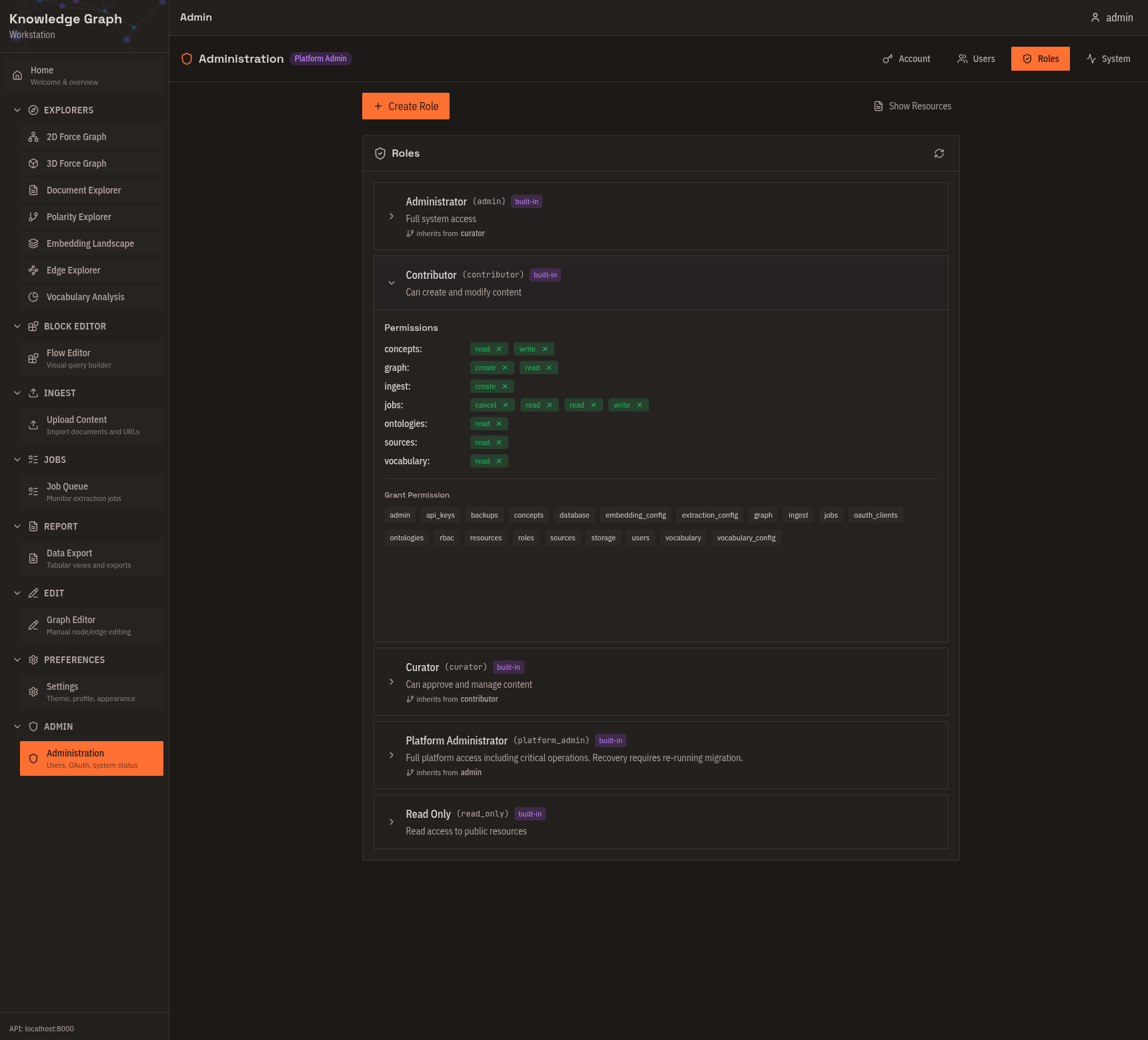This screenshot has height=1040, width=1148.
Task: Open Vocabulary Analysis from sidebar
Action: 85,297
